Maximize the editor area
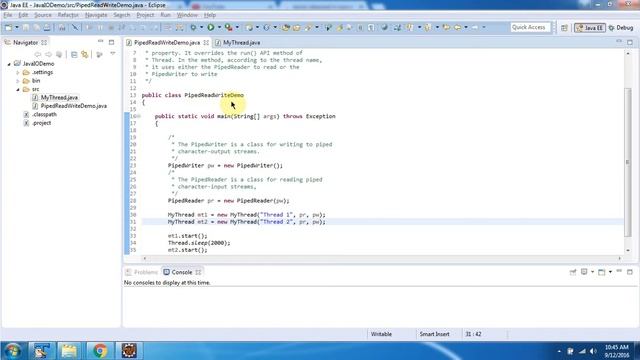Image resolution: width=640 pixels, height=360 pixels. coord(630,42)
